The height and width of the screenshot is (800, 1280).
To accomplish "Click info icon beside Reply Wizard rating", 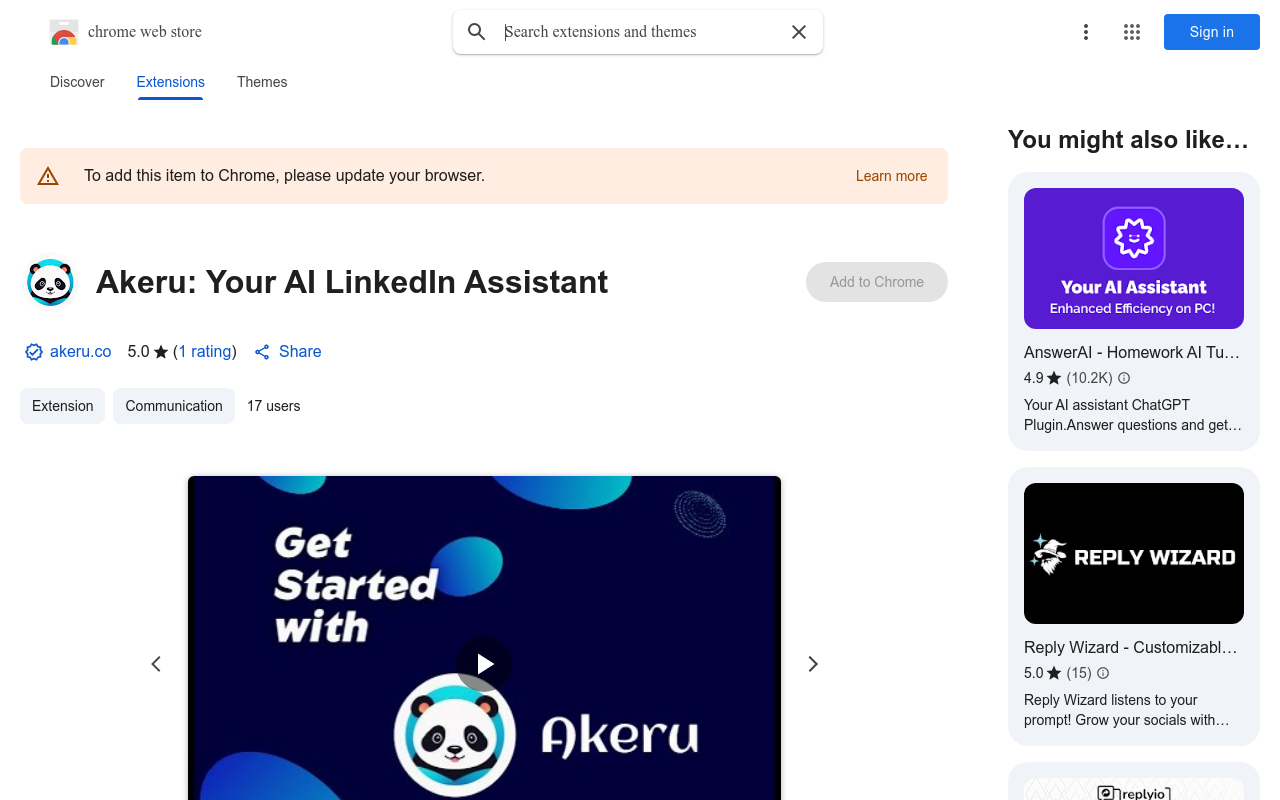I will pyautogui.click(x=1103, y=673).
